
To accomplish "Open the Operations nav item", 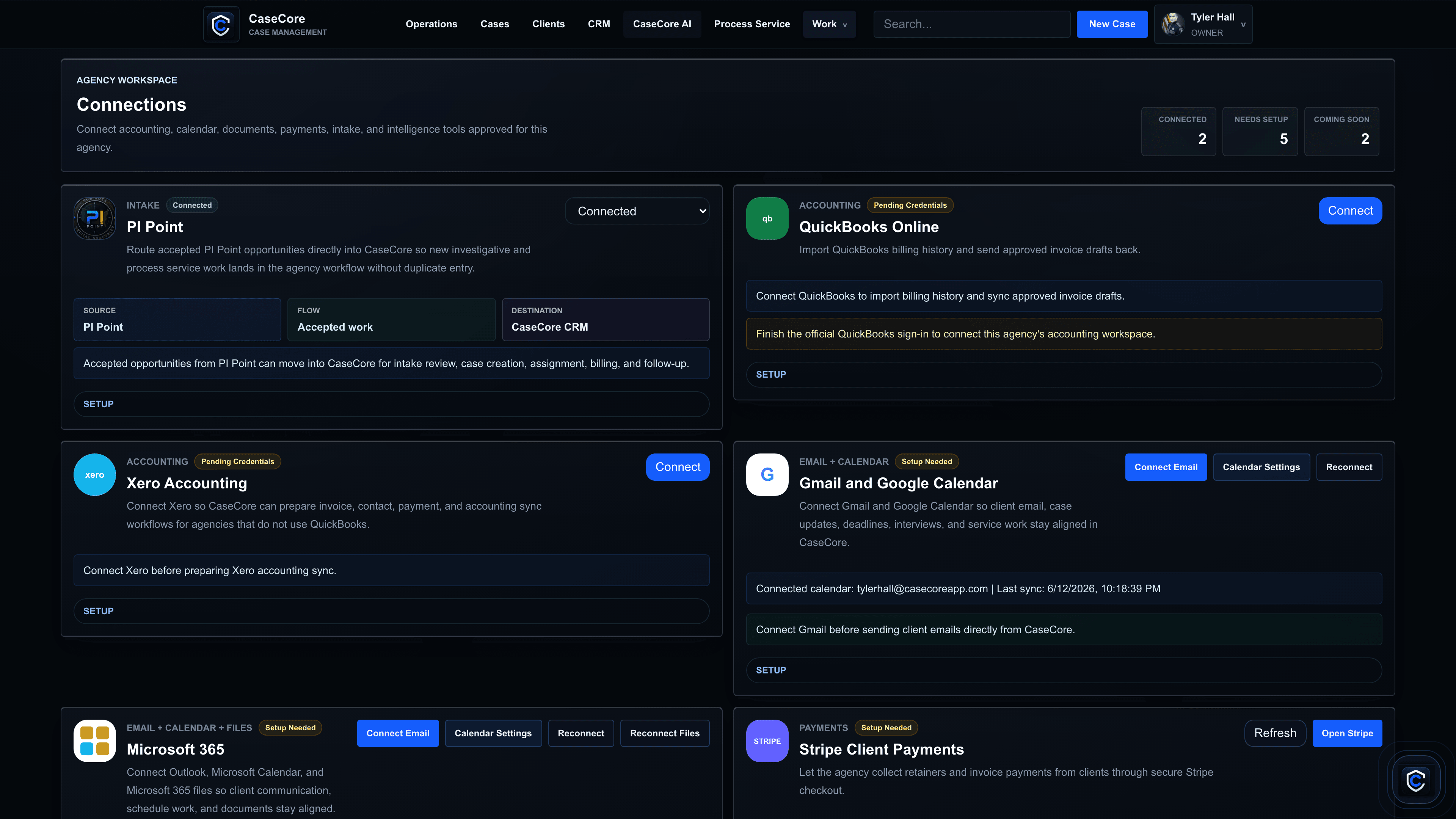I will 431,24.
